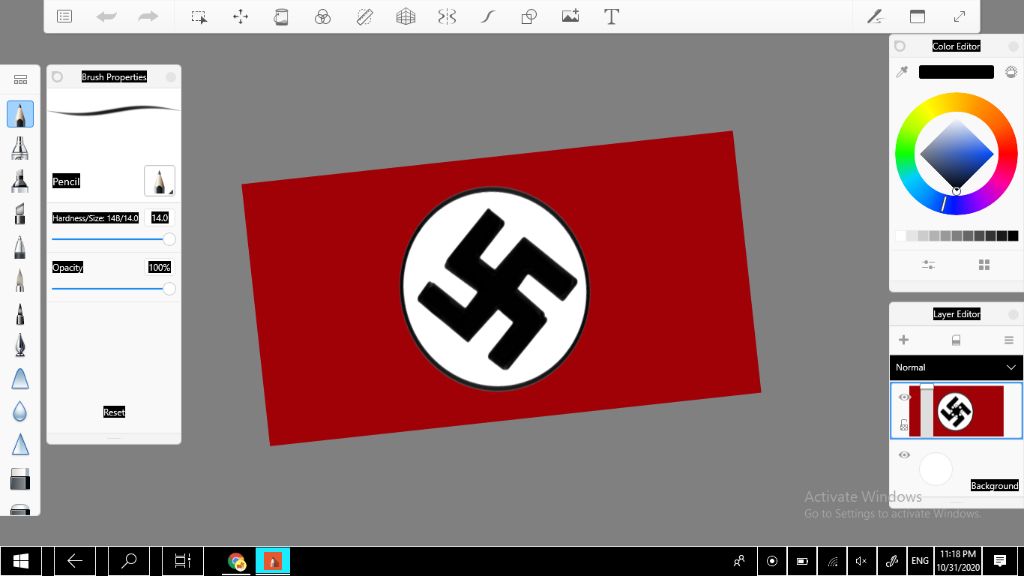Open the Draw shapes tool

click(529, 16)
